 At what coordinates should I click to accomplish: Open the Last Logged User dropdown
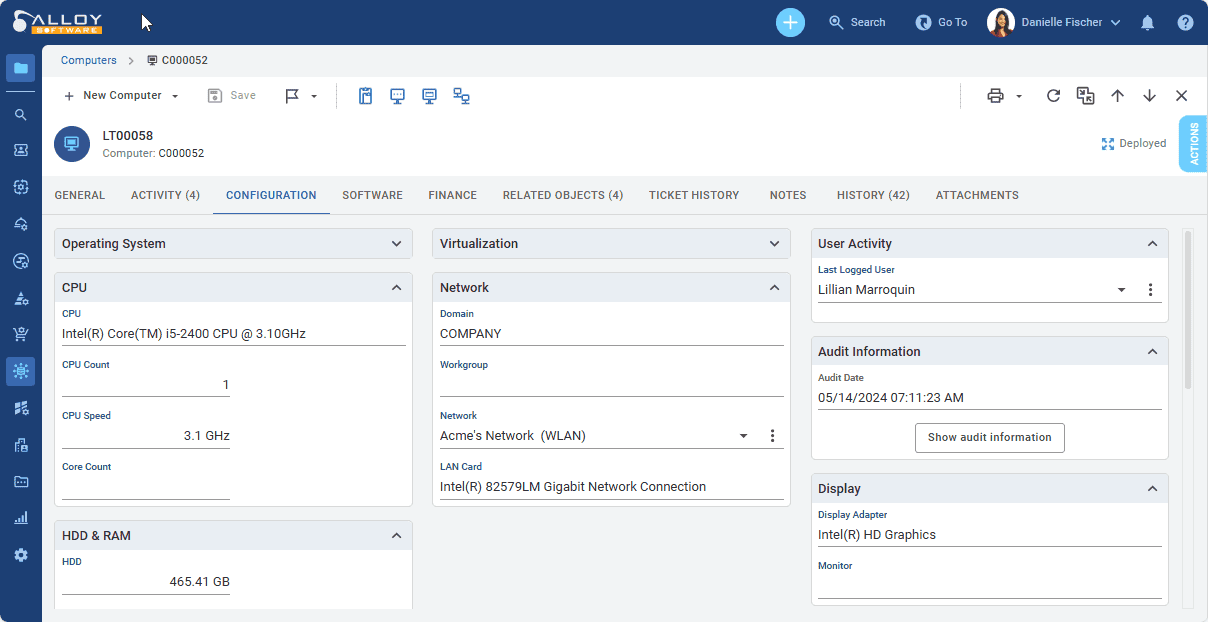1121,290
